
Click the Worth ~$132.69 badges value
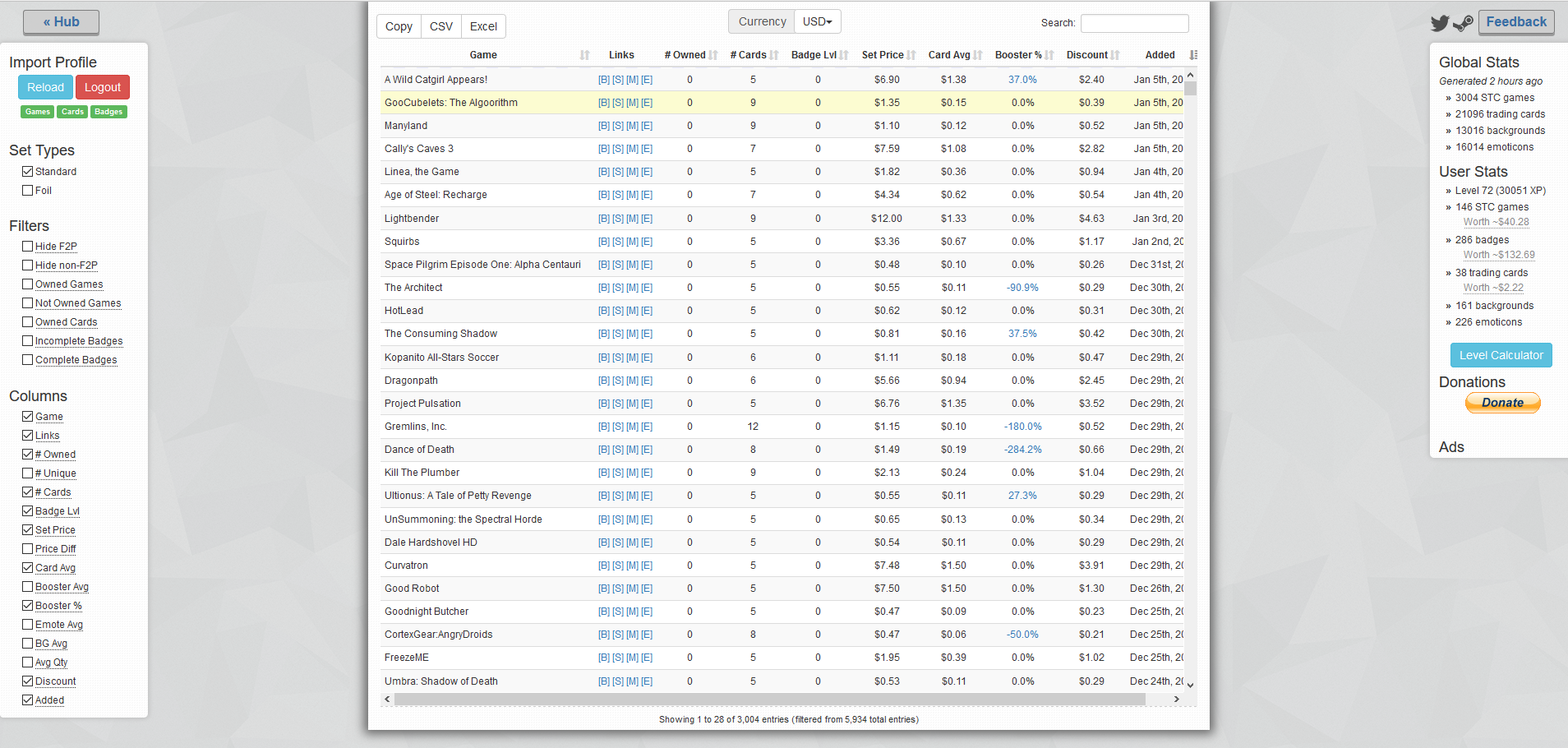pos(1499,255)
